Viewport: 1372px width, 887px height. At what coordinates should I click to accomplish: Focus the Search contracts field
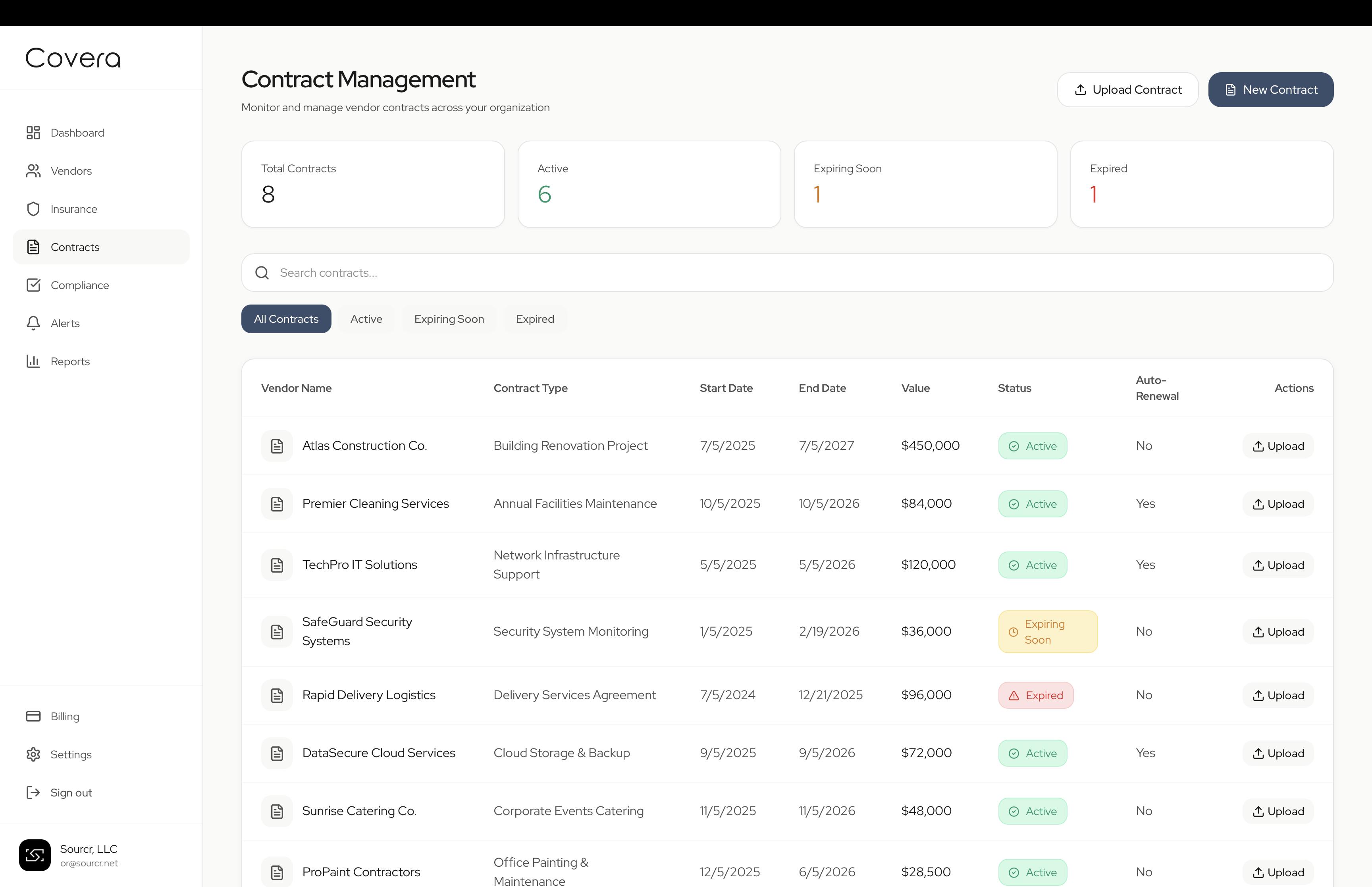point(787,273)
